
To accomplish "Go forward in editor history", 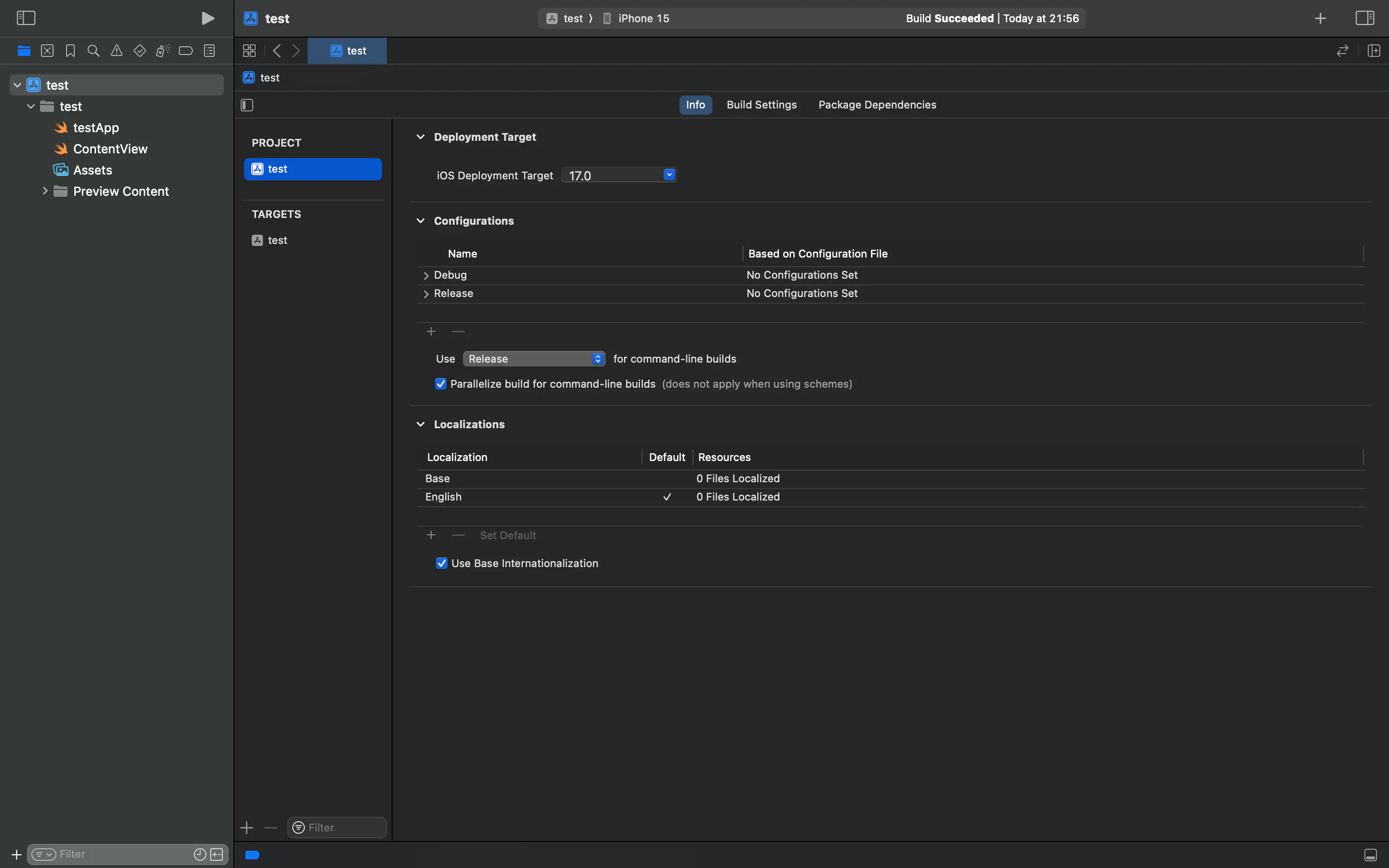I will 296,51.
